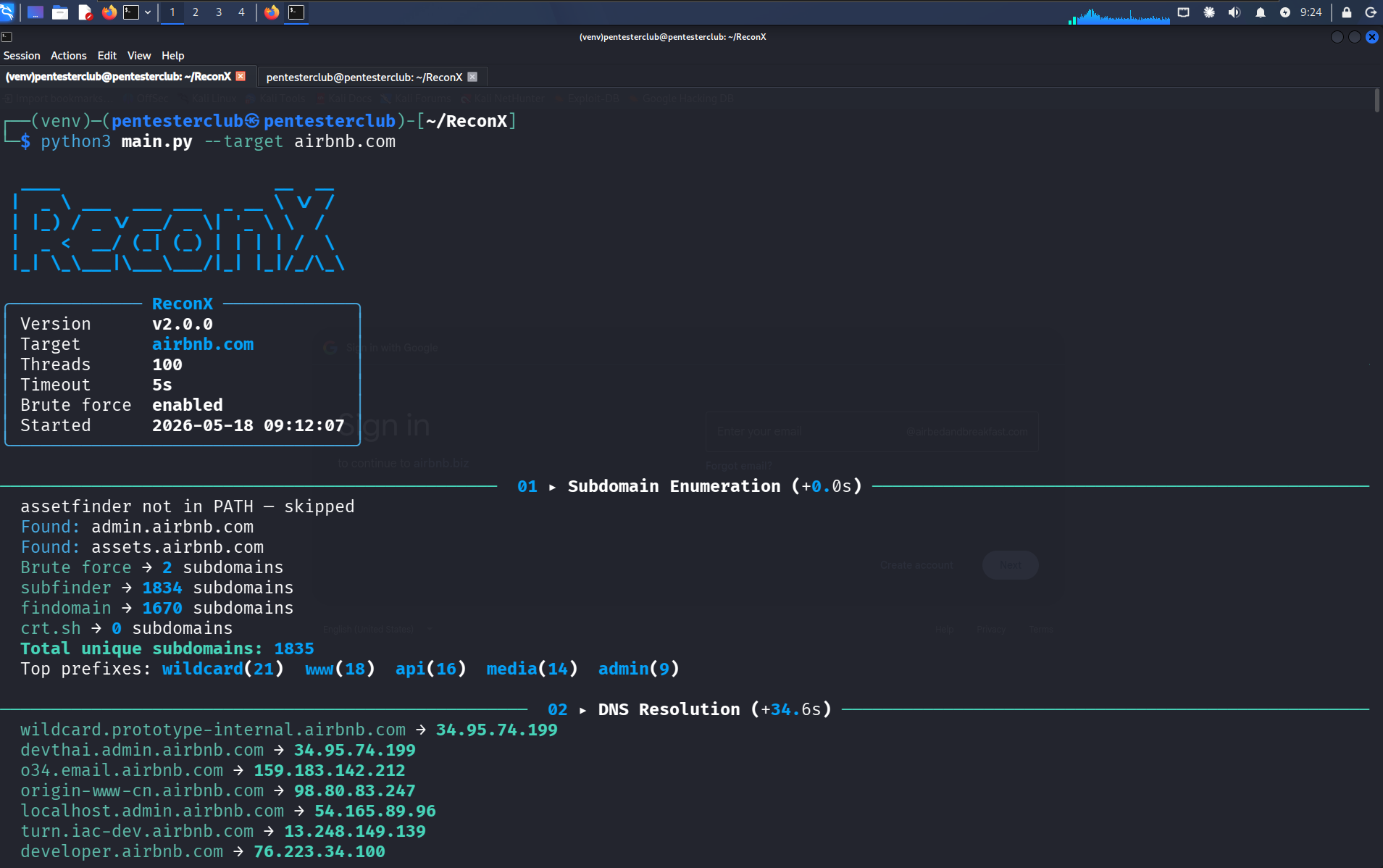The height and width of the screenshot is (868, 1383).
Task: Open the volume control icon
Action: pos(1234,12)
